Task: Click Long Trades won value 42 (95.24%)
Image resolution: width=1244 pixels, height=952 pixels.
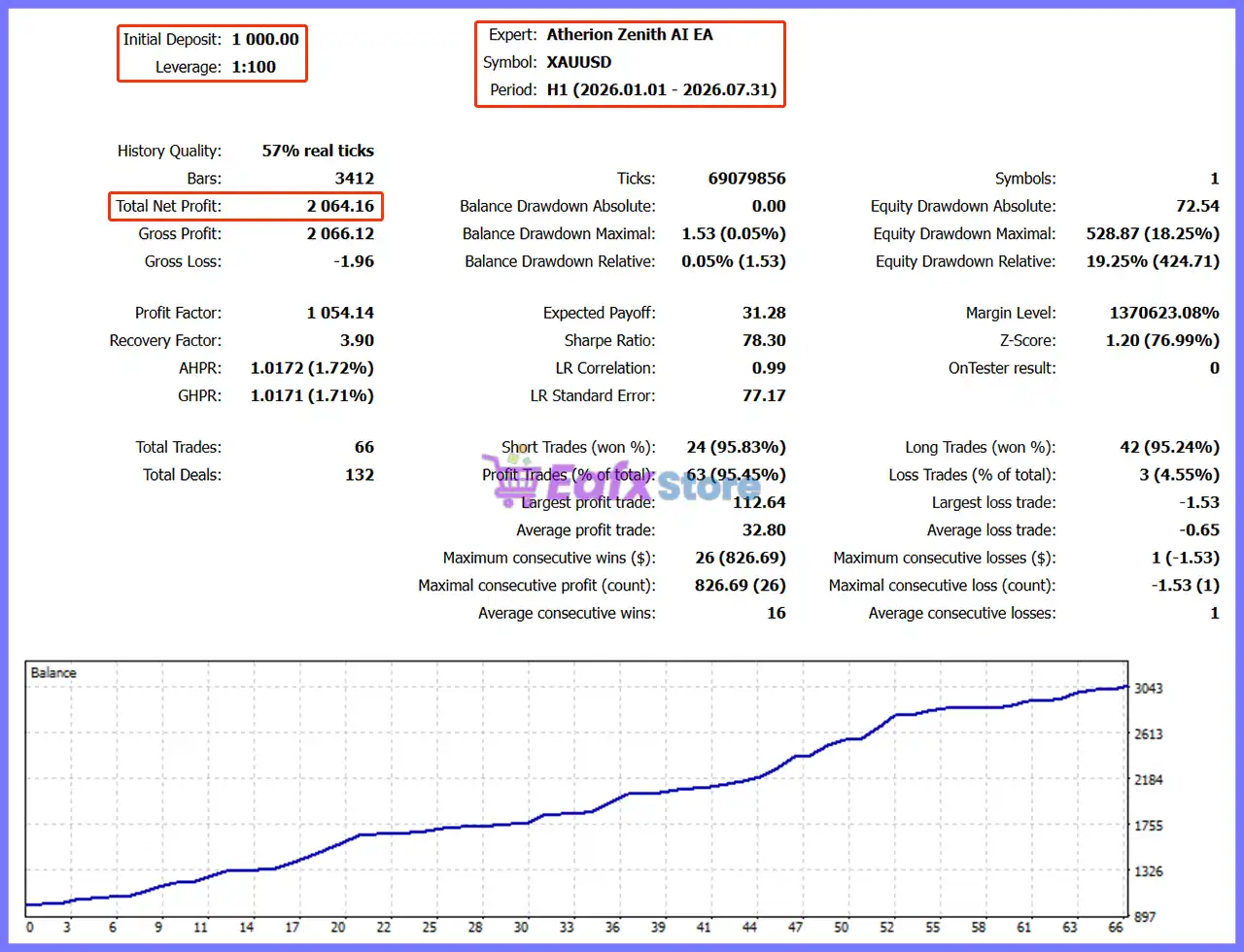Action: click(1170, 448)
